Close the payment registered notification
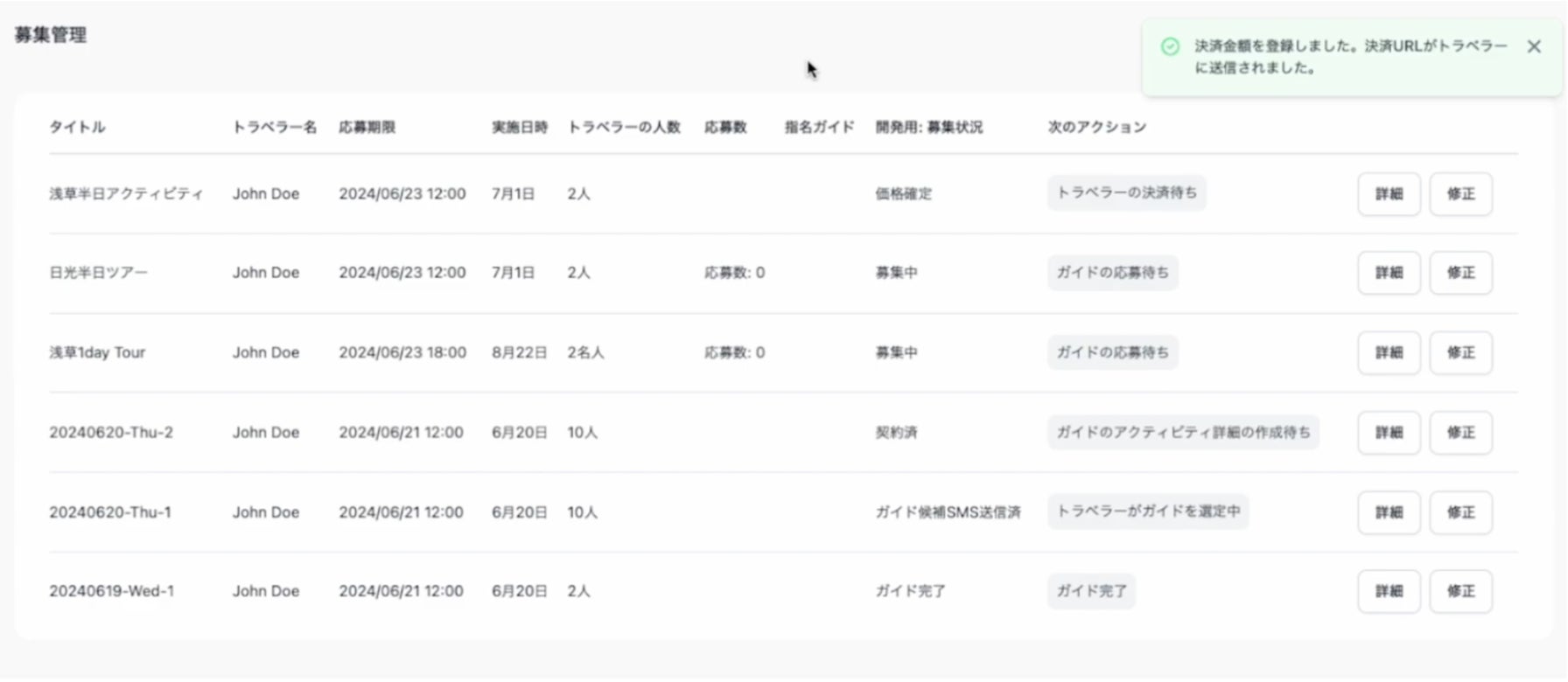This screenshot has width=1568, height=682. coord(1534,46)
